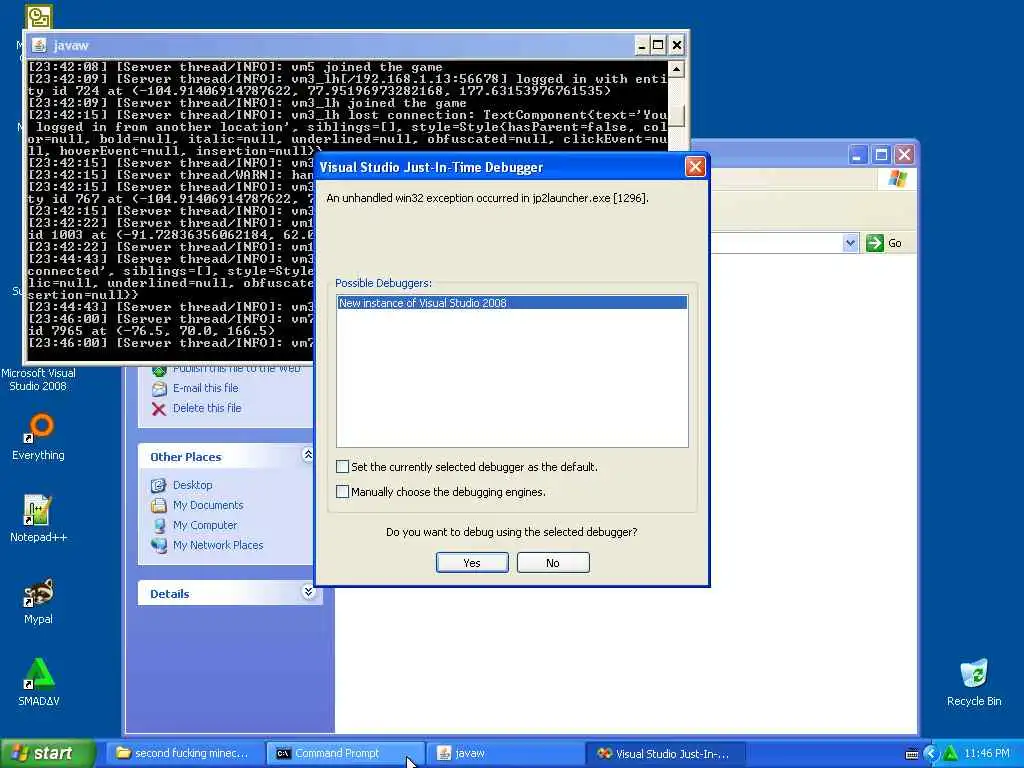This screenshot has width=1024, height=768.
Task: Click the javaw window Java icon
Action: (x=39, y=45)
